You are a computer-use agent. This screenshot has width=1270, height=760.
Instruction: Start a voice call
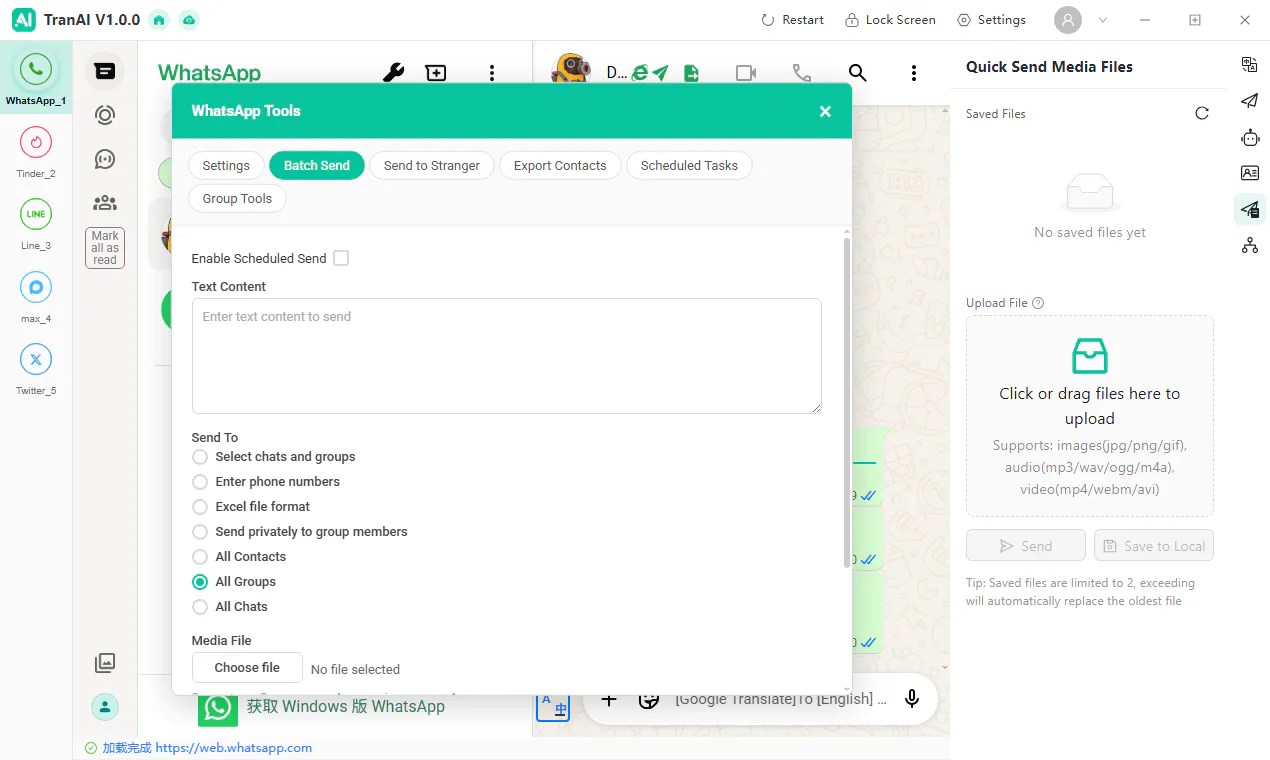coord(801,73)
